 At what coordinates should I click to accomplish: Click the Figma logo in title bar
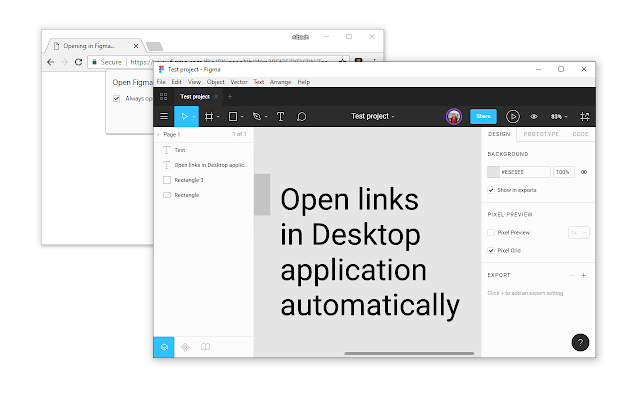161,69
